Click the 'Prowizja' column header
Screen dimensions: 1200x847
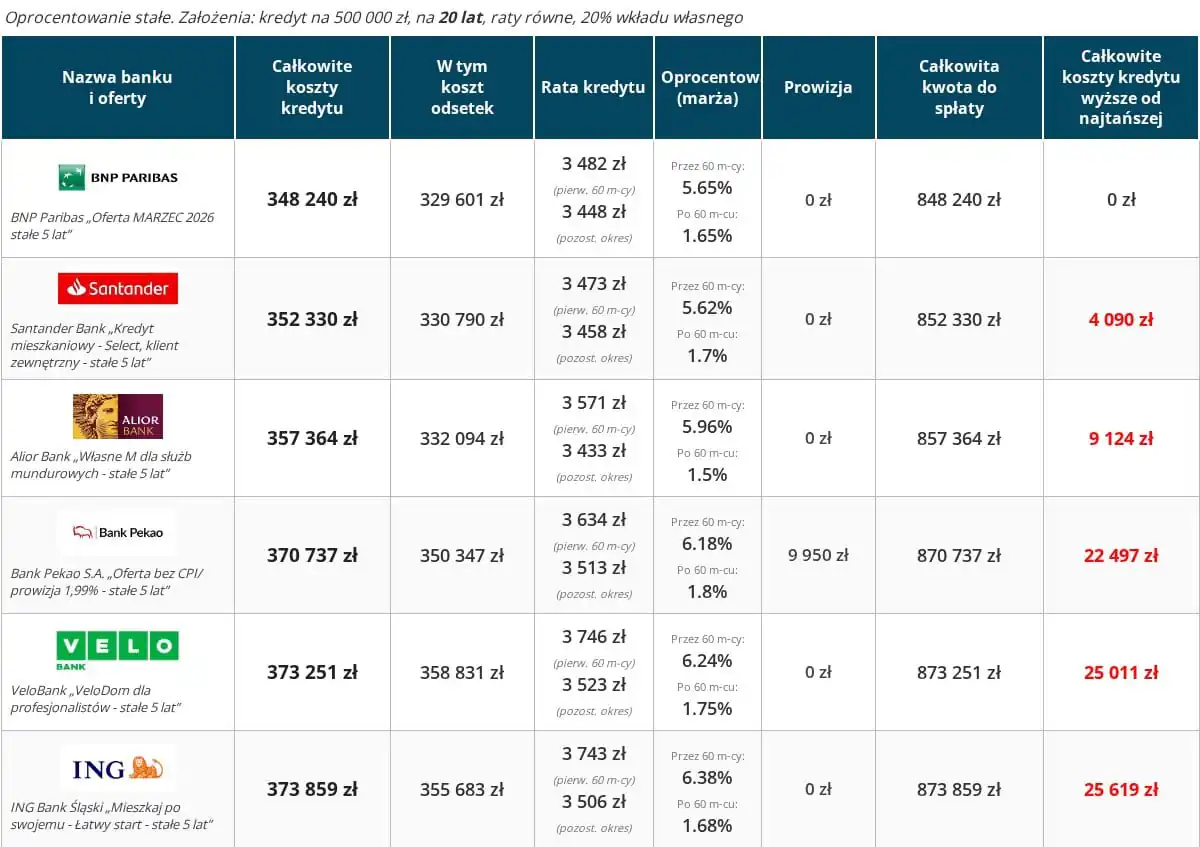(x=818, y=87)
